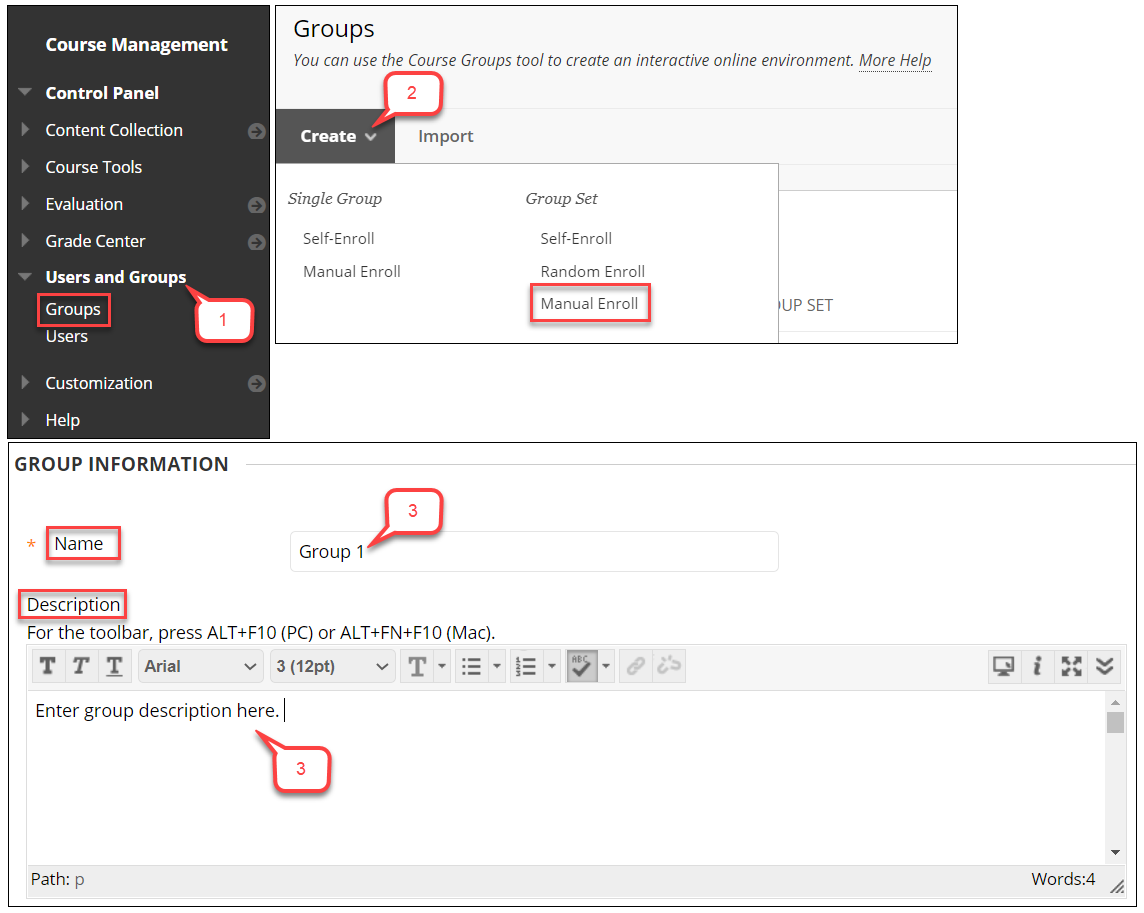Choose Group Set Random Enroll

point(592,271)
